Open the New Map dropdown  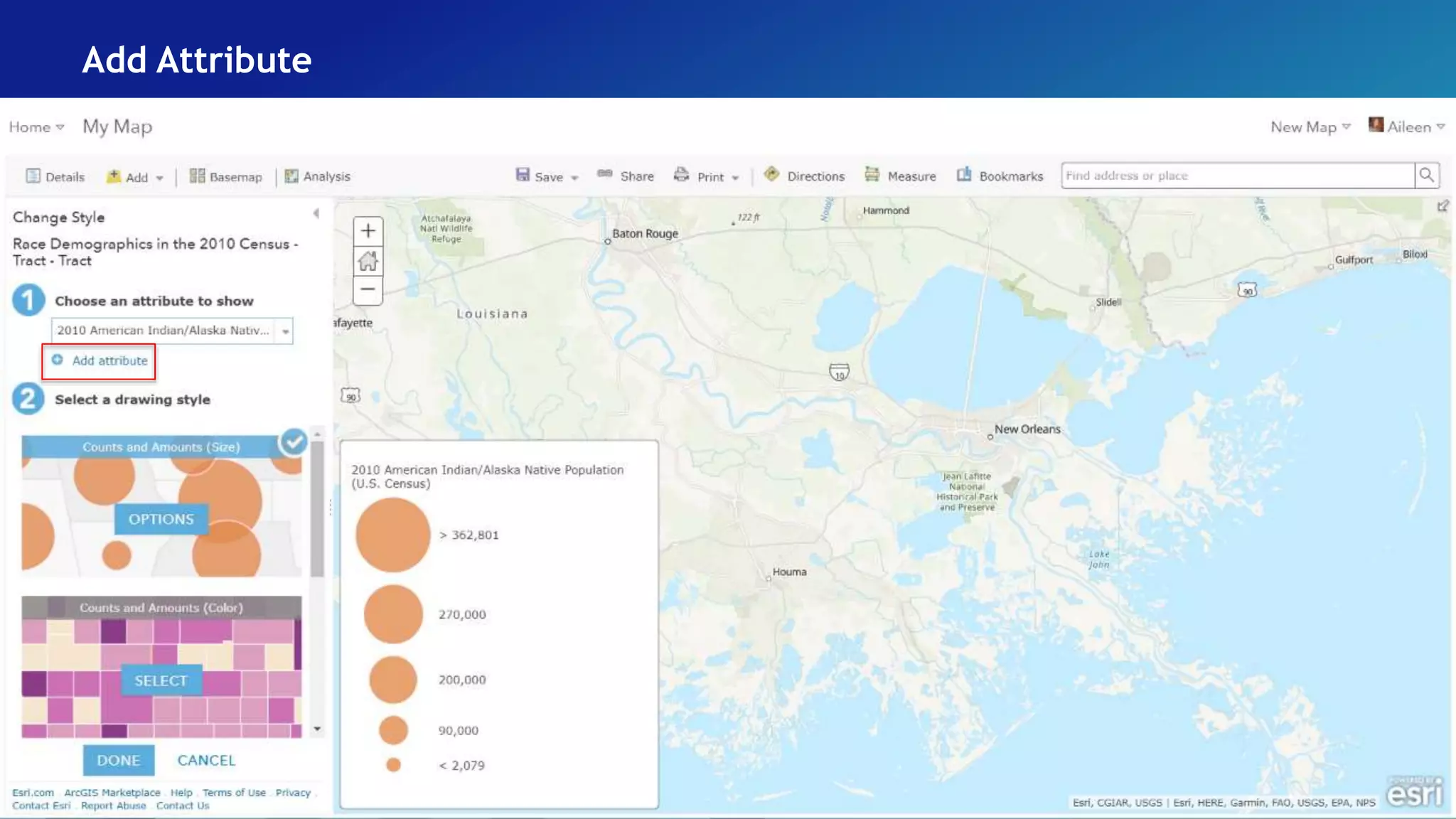(x=1310, y=127)
